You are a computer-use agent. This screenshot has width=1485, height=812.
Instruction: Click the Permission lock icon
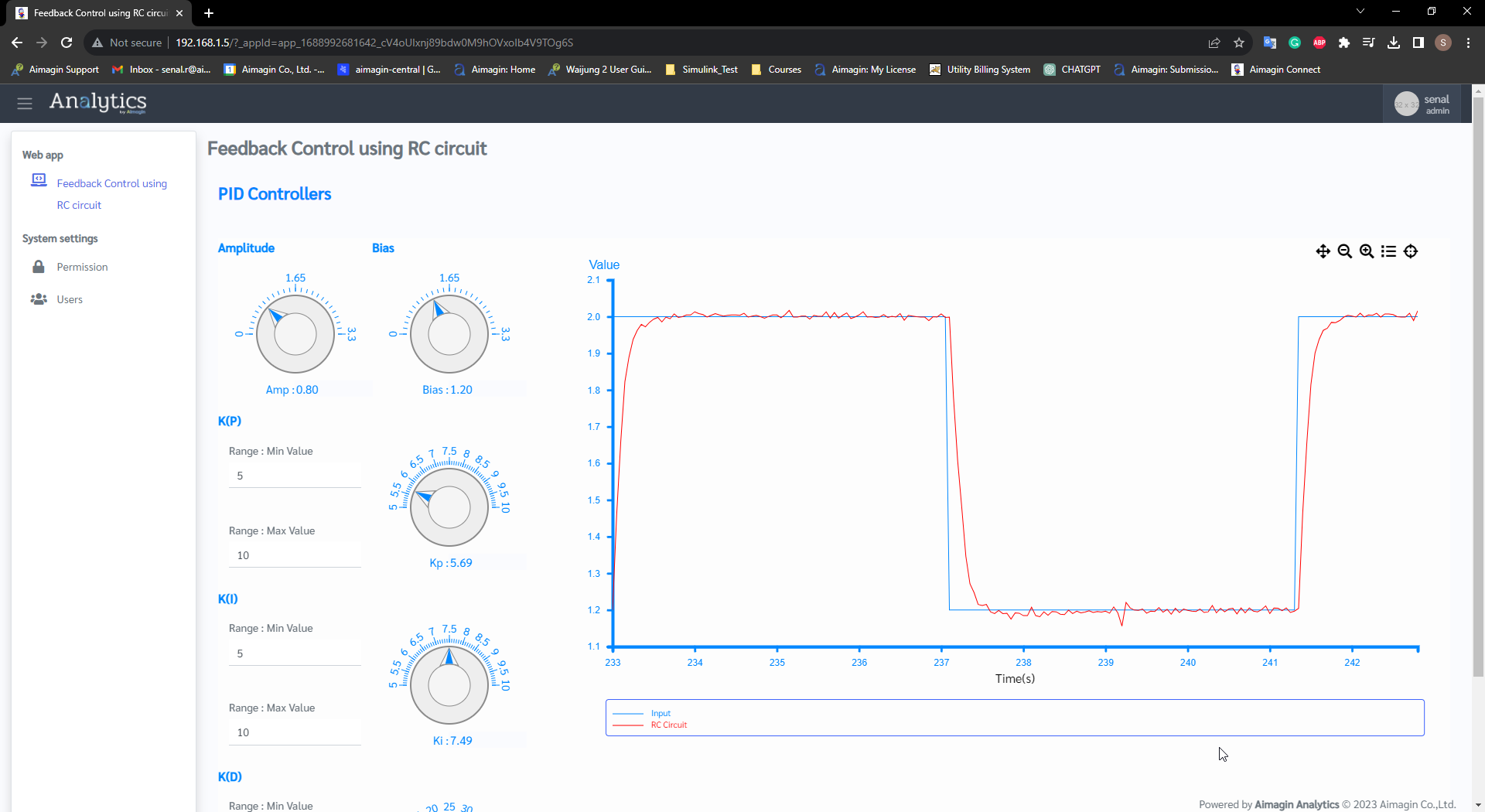pyautogui.click(x=39, y=267)
